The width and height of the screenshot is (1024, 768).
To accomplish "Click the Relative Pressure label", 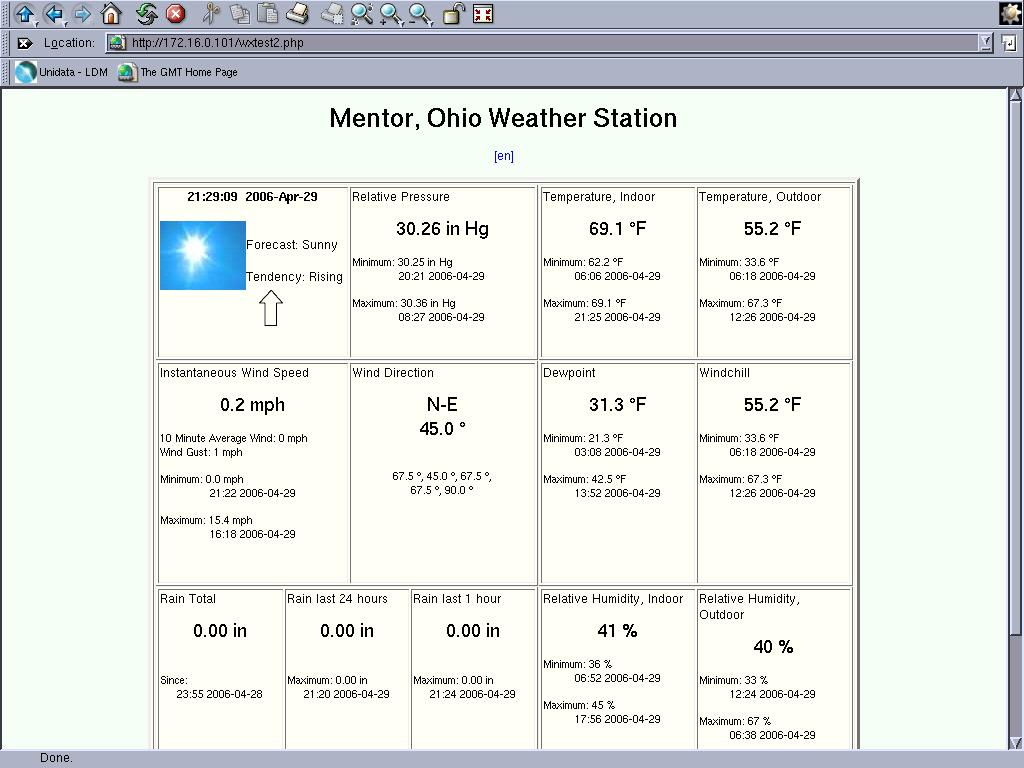I will [401, 197].
